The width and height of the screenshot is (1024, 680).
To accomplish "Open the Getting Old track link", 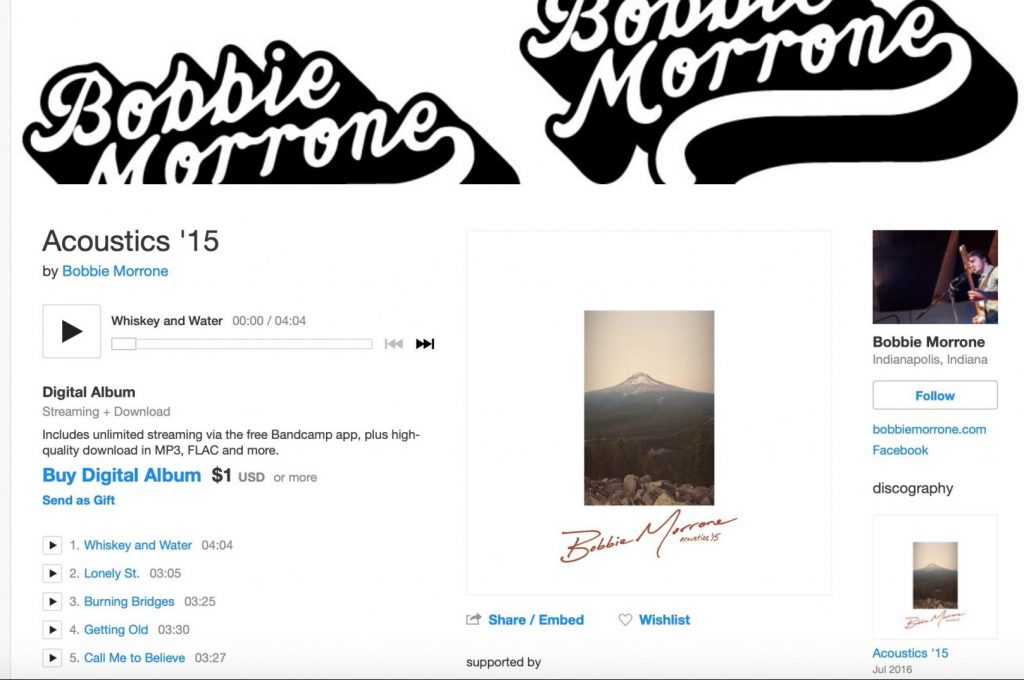I will [x=116, y=630].
